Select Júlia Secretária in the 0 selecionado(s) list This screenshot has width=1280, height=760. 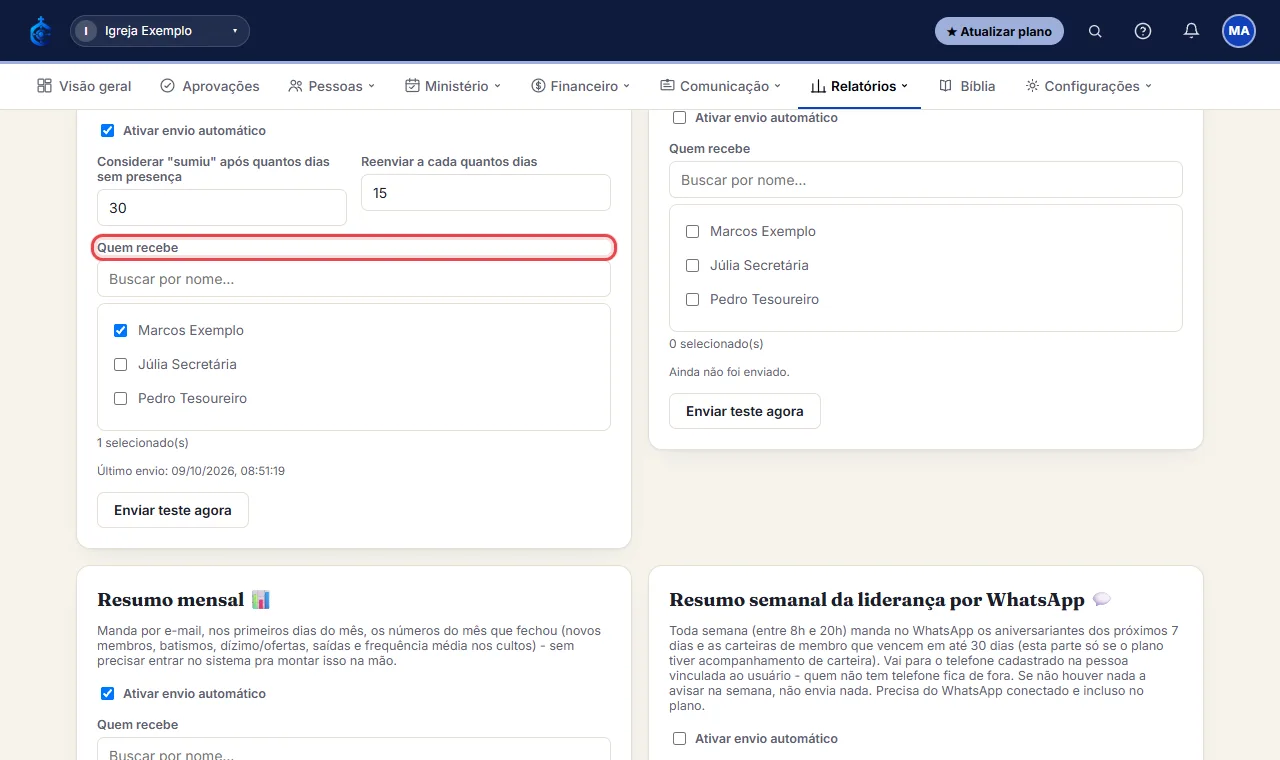[x=693, y=265]
